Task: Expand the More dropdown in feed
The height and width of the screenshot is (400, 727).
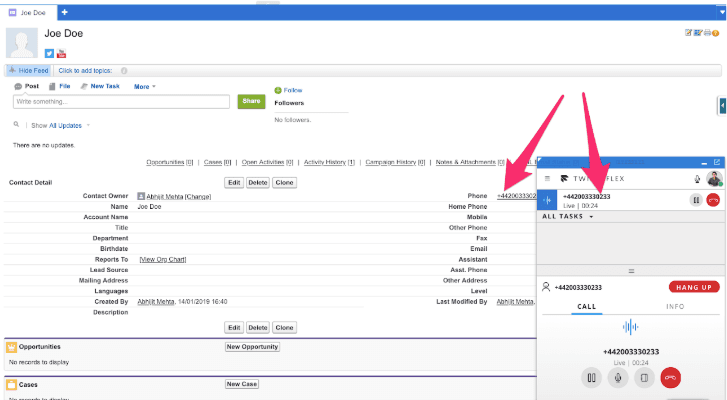Action: (x=145, y=87)
